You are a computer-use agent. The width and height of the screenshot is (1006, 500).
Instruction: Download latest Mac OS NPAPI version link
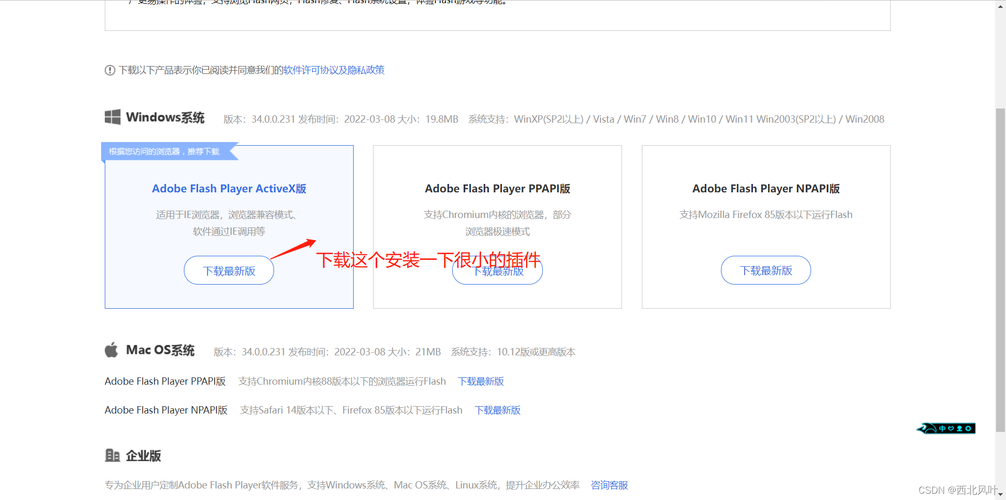(x=497, y=410)
